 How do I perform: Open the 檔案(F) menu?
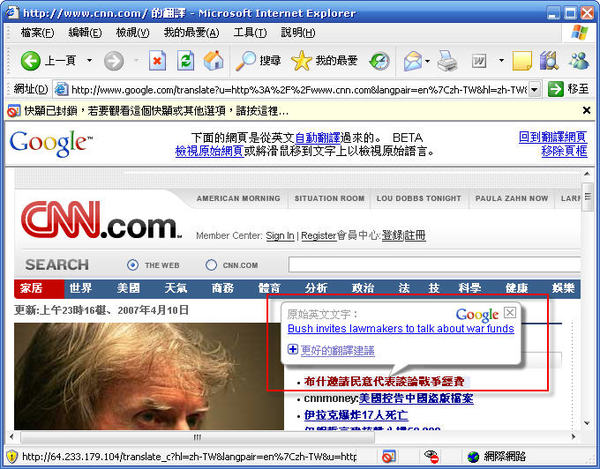point(37,33)
